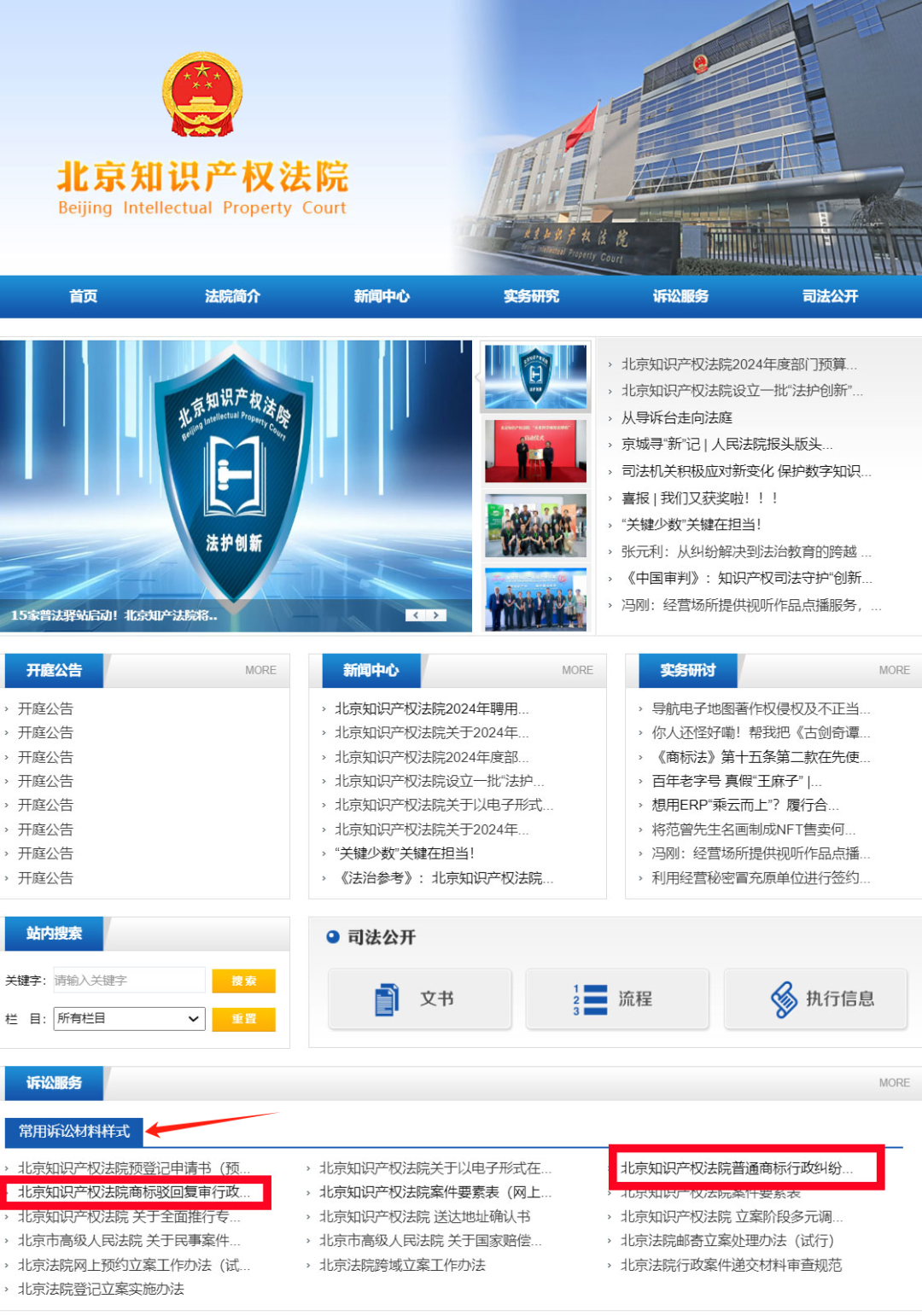The width and height of the screenshot is (922, 1316).
Task: Click MORE in 诉讼服务 section header
Action: [894, 1082]
